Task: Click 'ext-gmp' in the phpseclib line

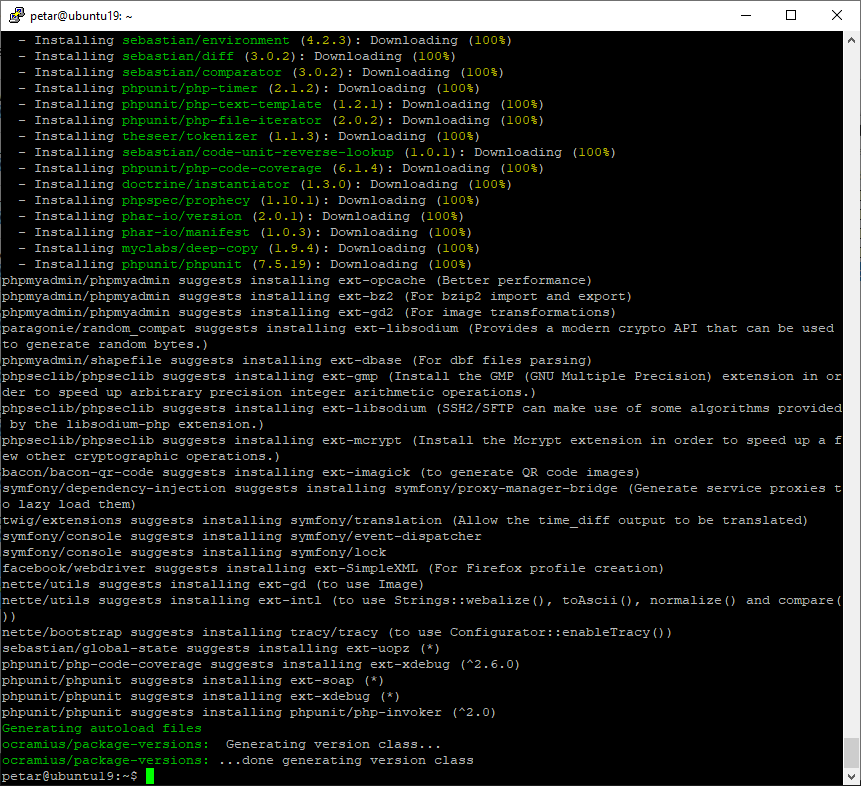Action: point(350,376)
